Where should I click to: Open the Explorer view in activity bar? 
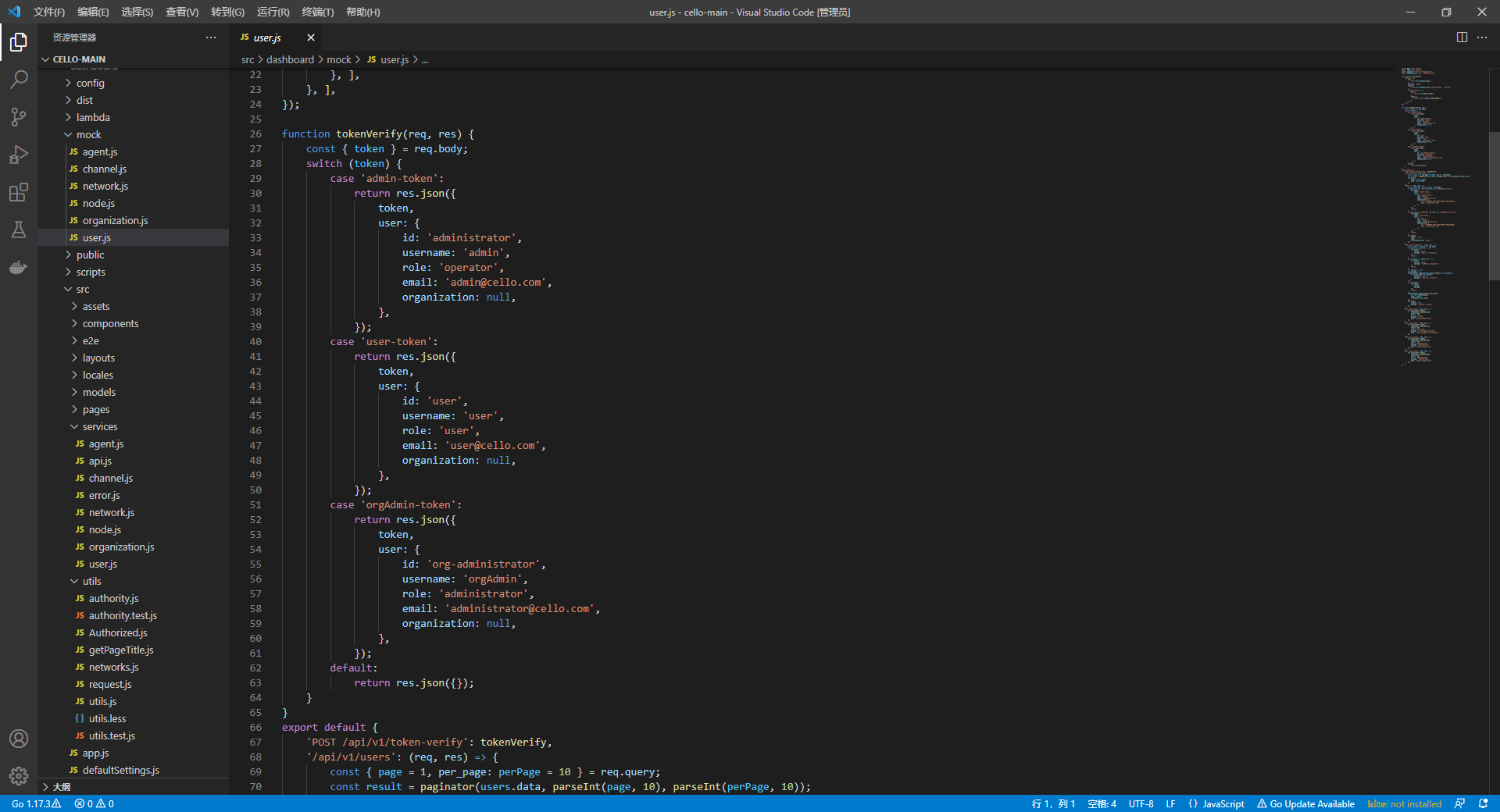point(19,42)
